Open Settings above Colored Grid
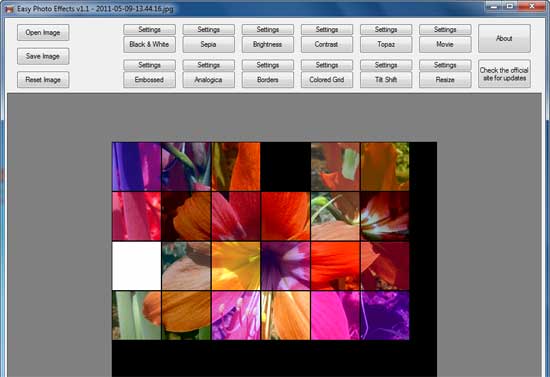550x377 pixels. pyautogui.click(x=327, y=65)
